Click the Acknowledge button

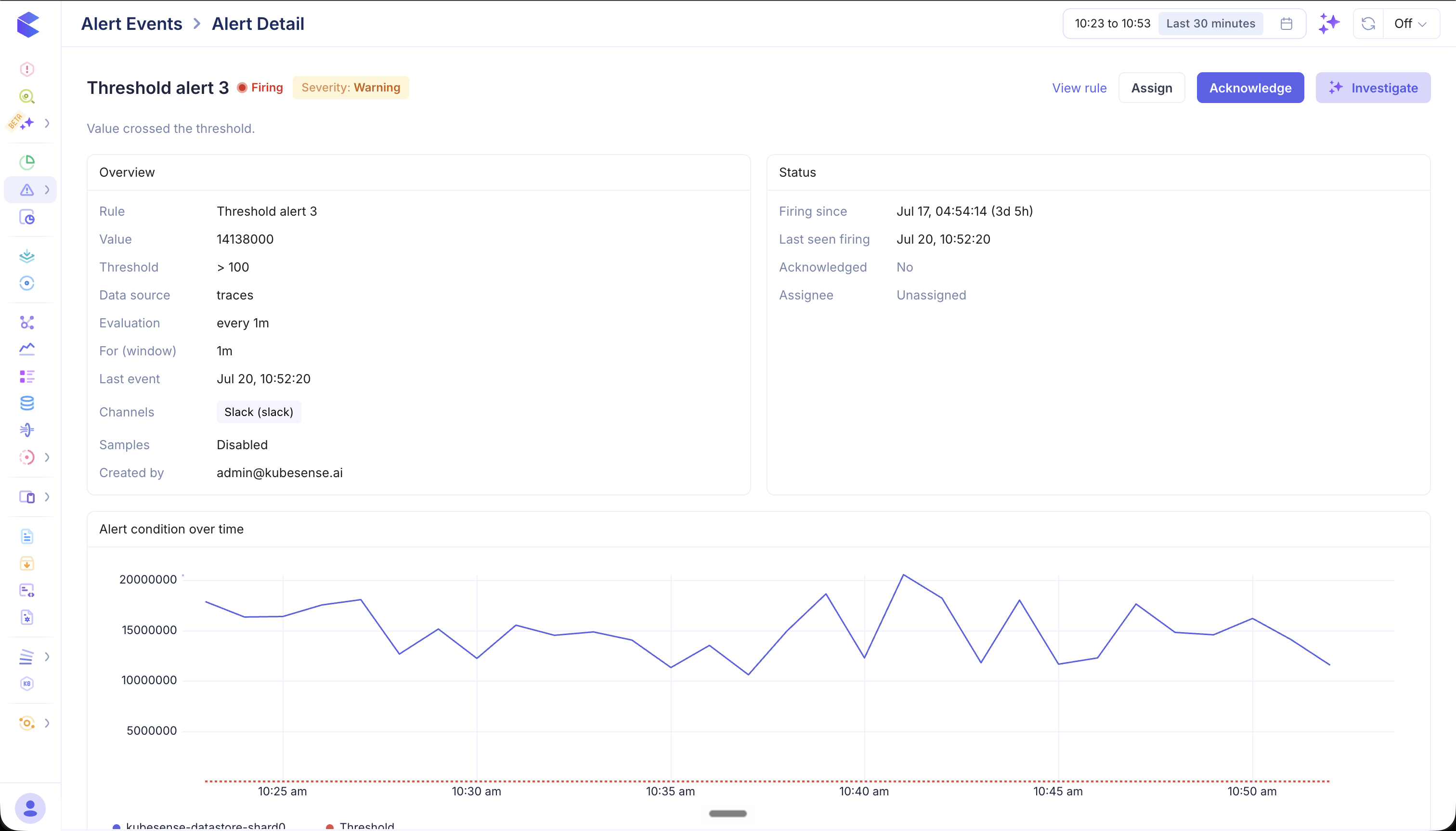(1250, 88)
